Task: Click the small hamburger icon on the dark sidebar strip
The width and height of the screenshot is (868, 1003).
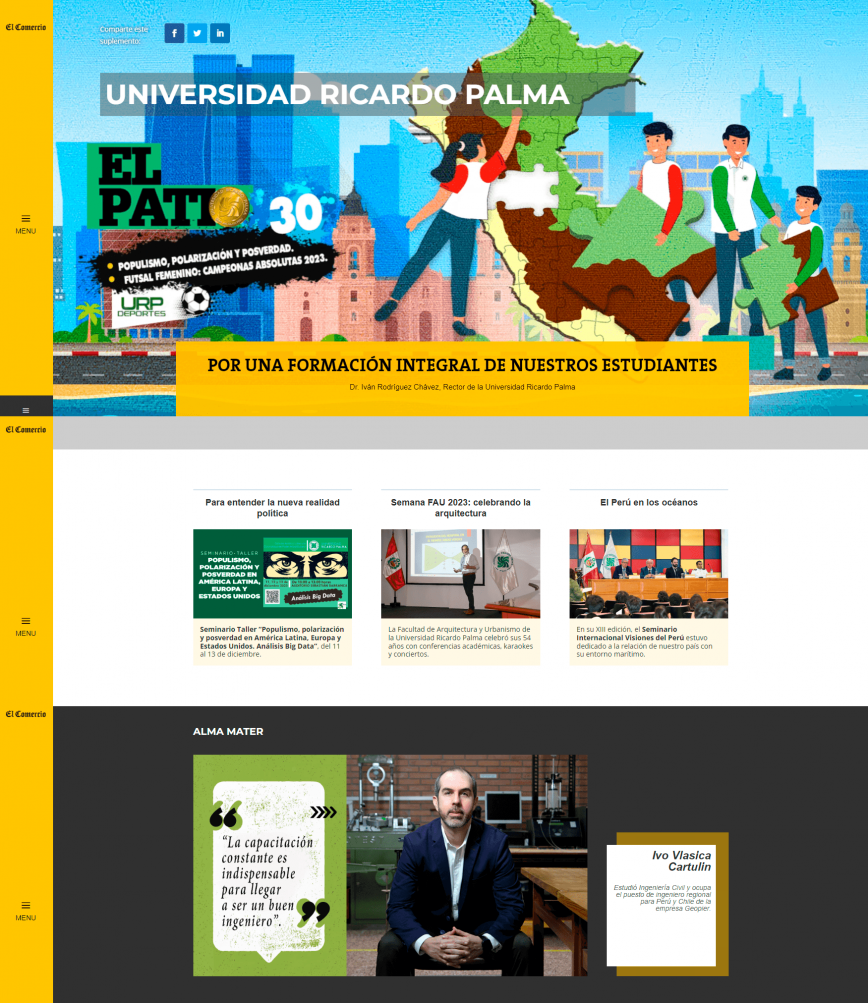Action: point(26,410)
